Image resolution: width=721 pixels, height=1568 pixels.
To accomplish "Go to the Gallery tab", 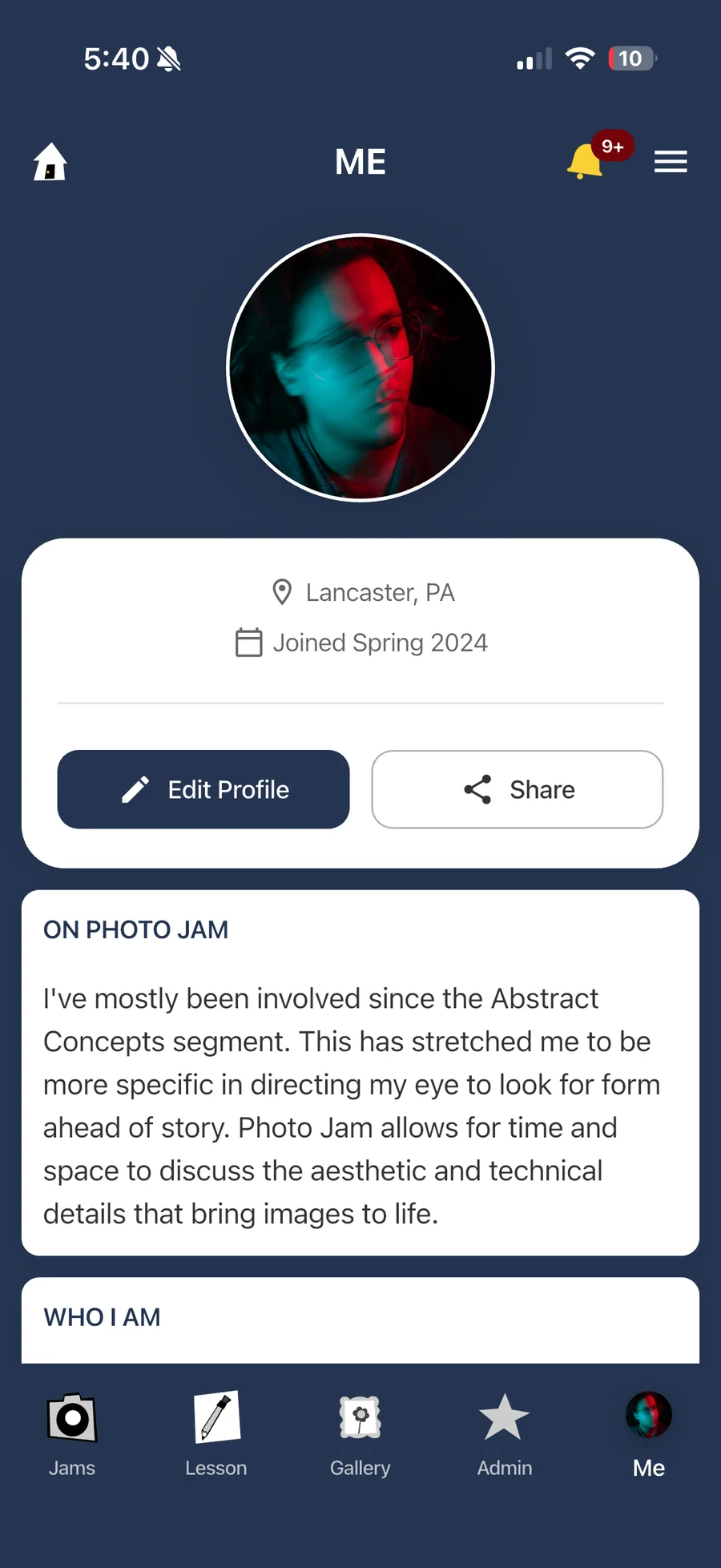I will [360, 1433].
